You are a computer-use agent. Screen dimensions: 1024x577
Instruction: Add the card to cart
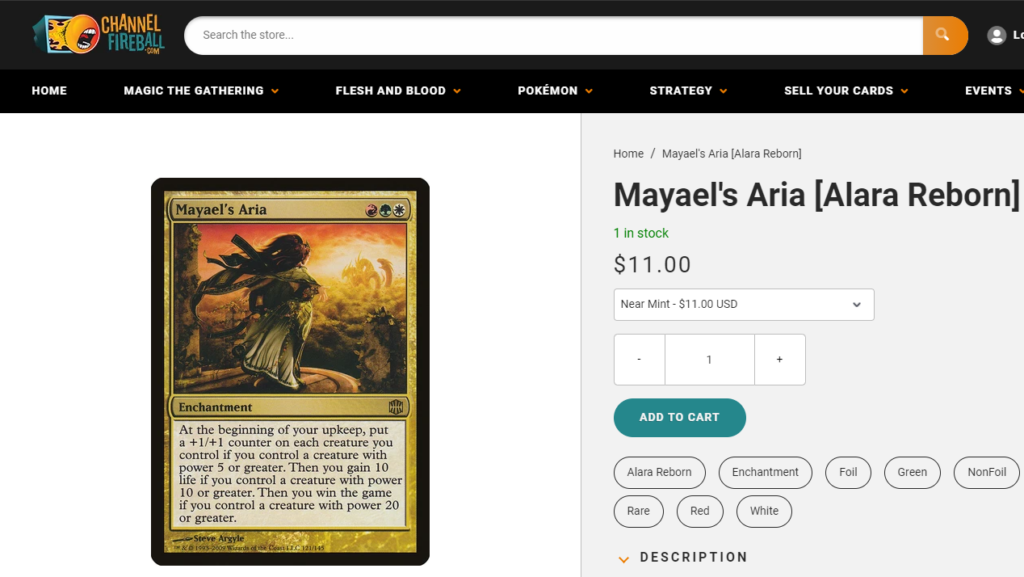click(x=679, y=418)
